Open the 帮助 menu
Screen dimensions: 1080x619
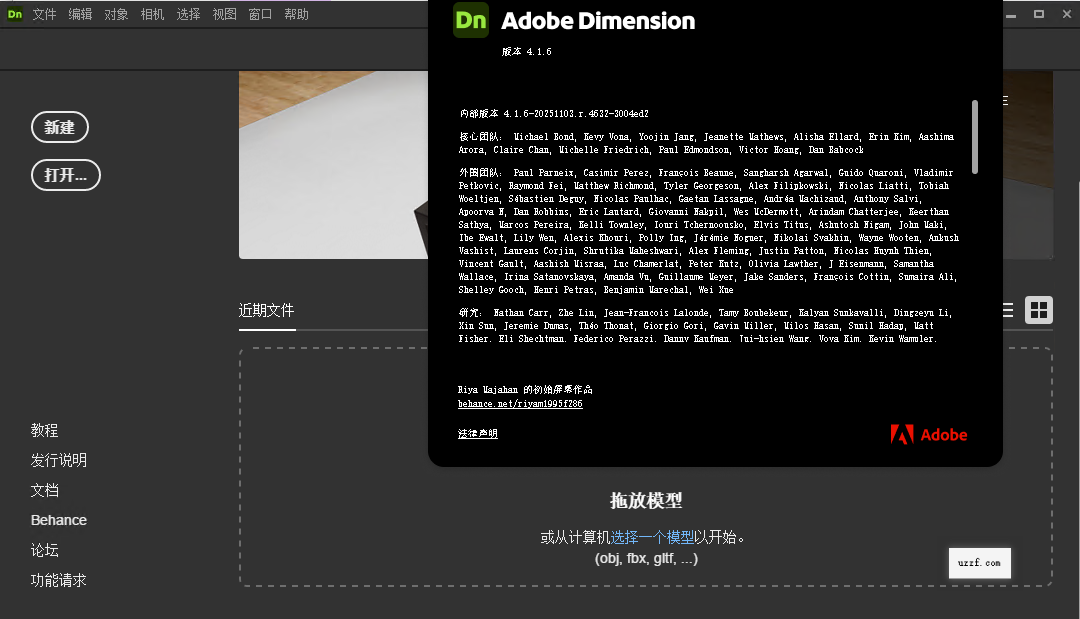click(x=295, y=14)
